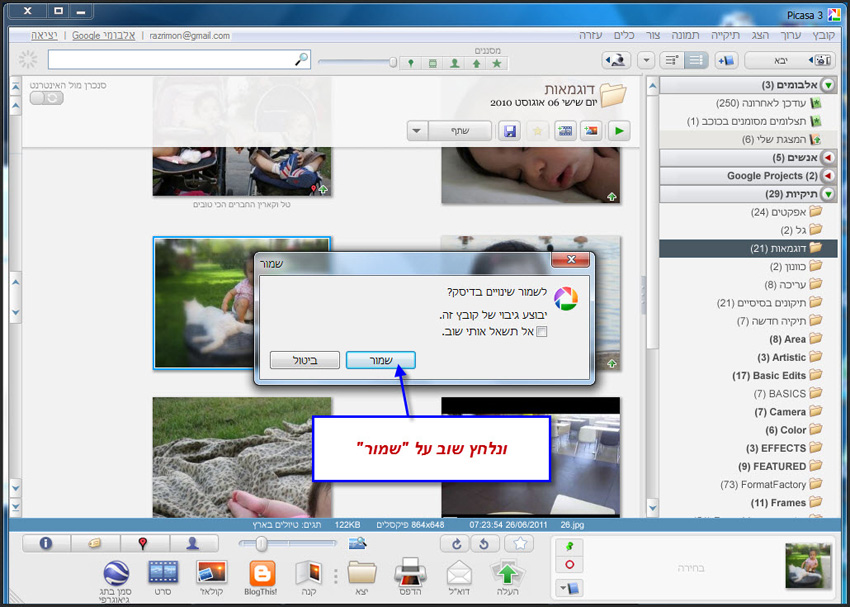Click the green pin hold-selection icon in the tray
Image resolution: width=850 pixels, height=607 pixels.
pos(570,546)
